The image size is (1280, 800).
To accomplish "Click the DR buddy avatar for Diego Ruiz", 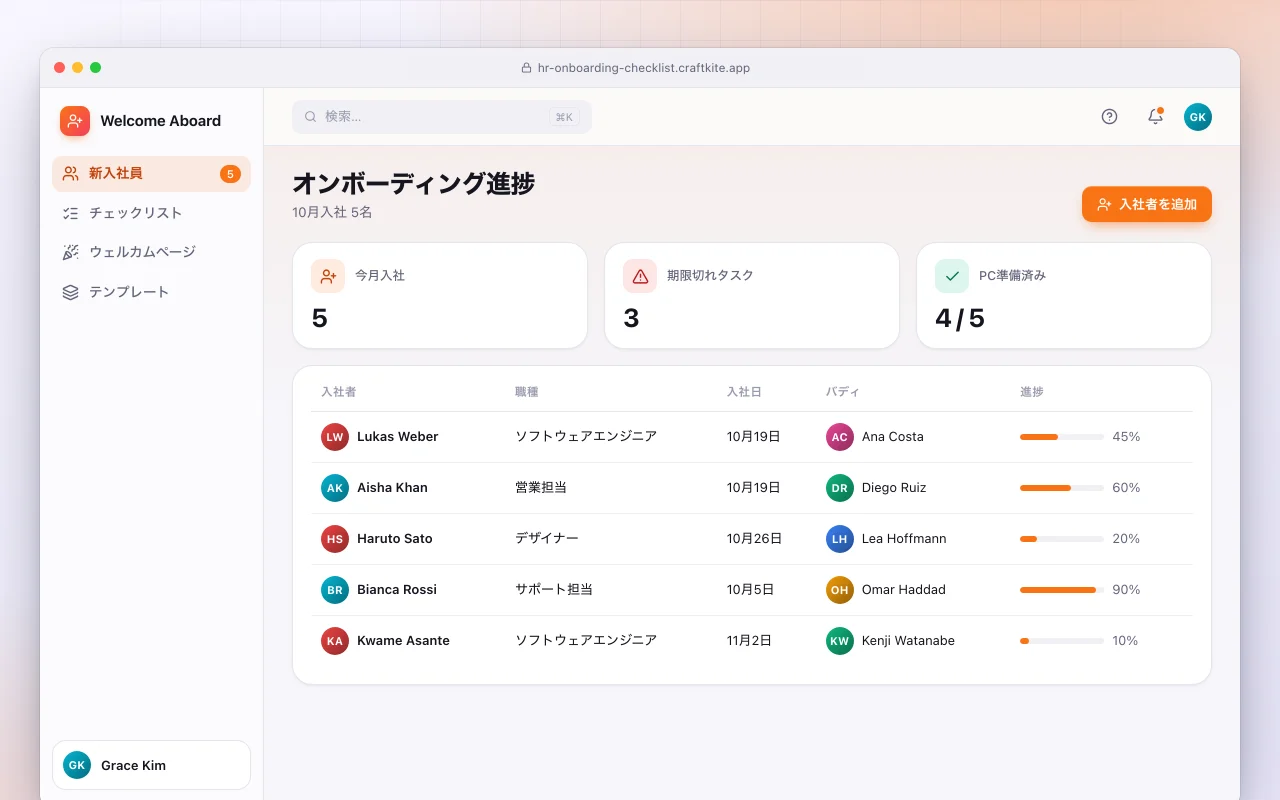I will pos(840,488).
